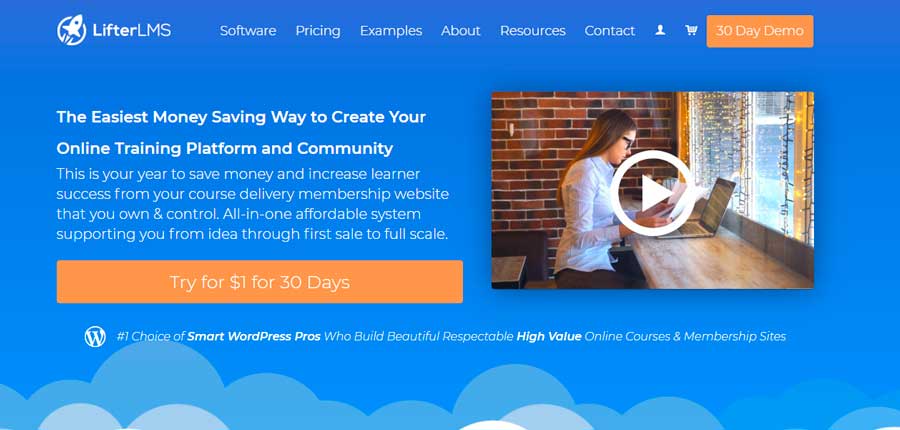
Task: Go to the Pricing page
Action: pos(318,31)
